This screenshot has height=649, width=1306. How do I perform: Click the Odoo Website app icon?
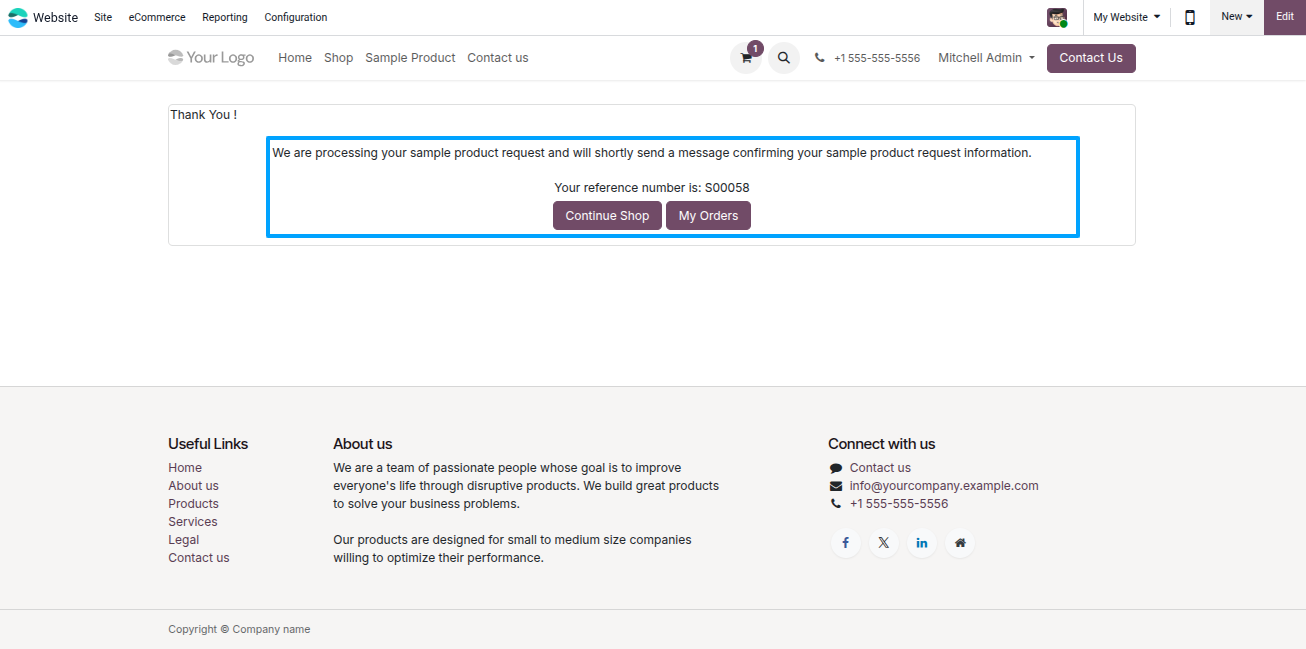(x=18, y=17)
